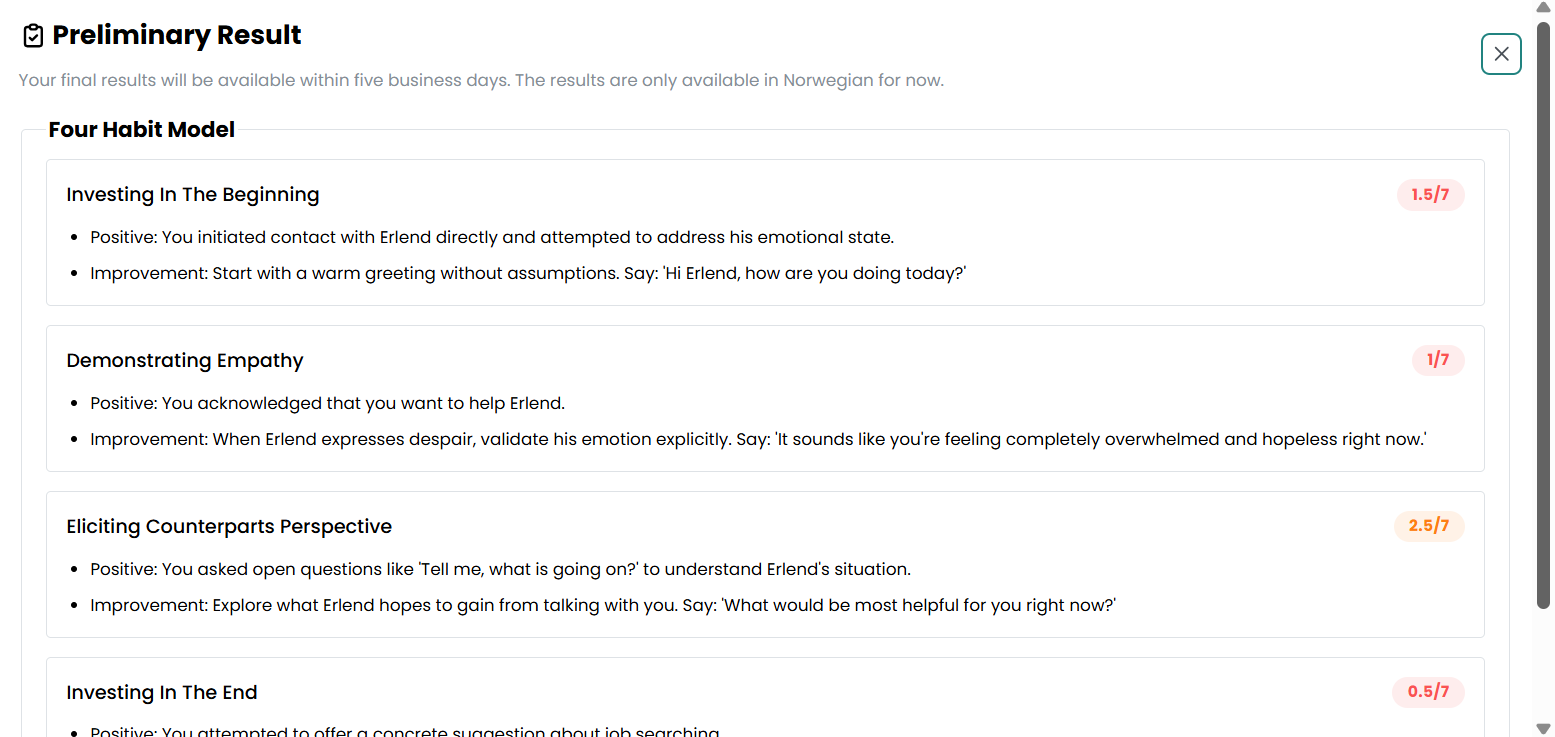Click the clipboard checkmark icon beside Preliminary Result
Screen dimensions: 1555x737
coord(32,34)
